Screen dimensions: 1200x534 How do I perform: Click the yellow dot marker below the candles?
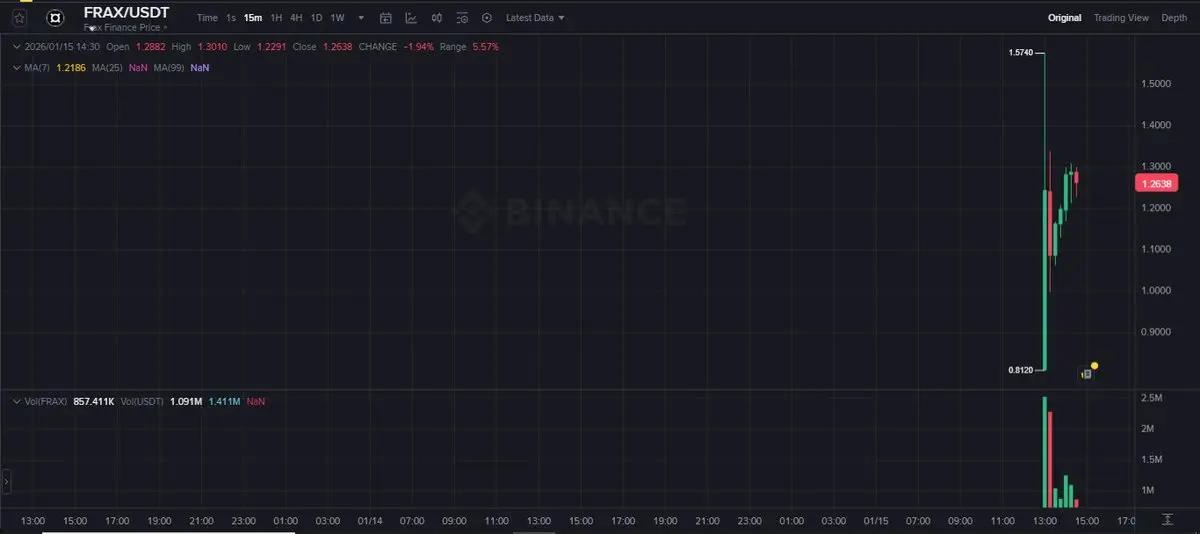(1095, 366)
